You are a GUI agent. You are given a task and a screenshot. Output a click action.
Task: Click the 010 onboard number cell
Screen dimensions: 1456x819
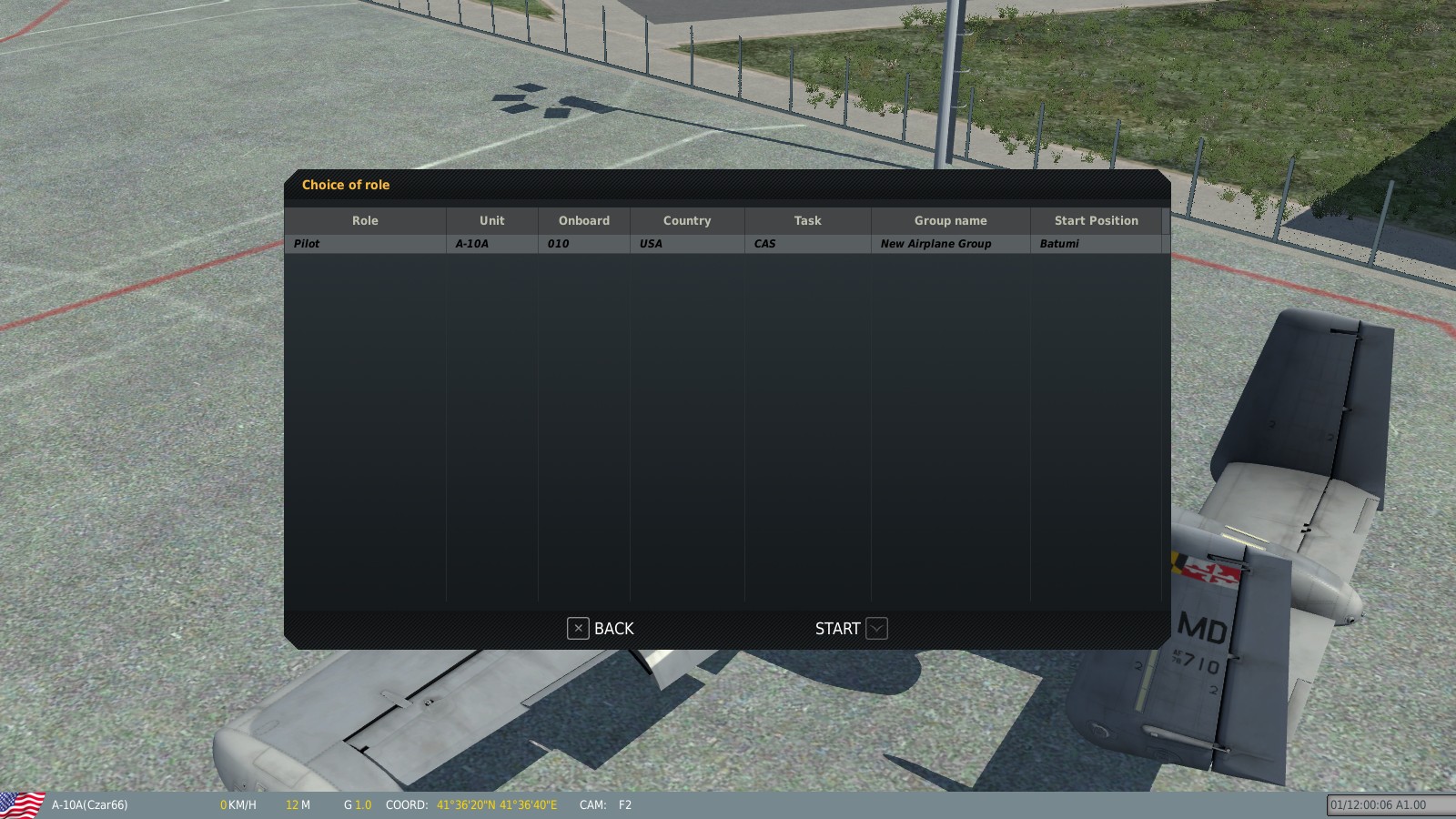point(584,244)
